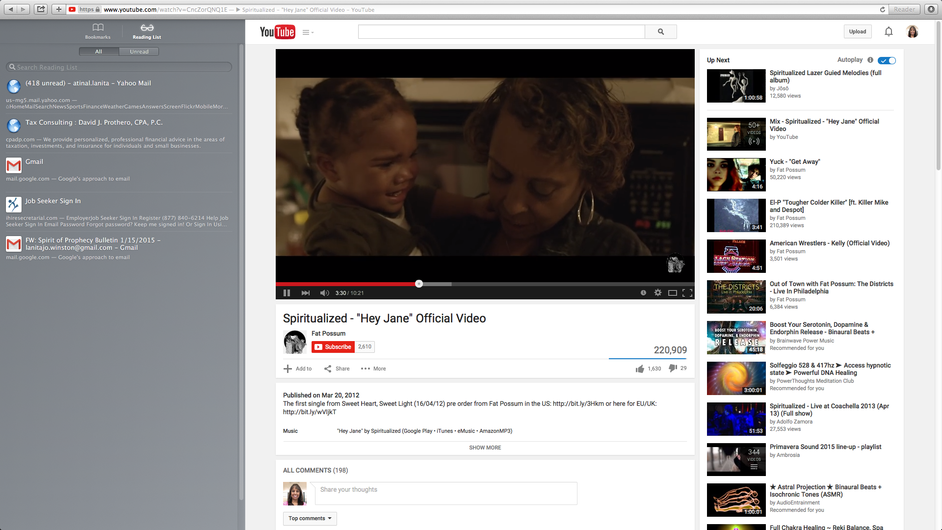Viewport: 942px width, 530px height.
Task: Open the video info annotations icon
Action: (x=643, y=293)
